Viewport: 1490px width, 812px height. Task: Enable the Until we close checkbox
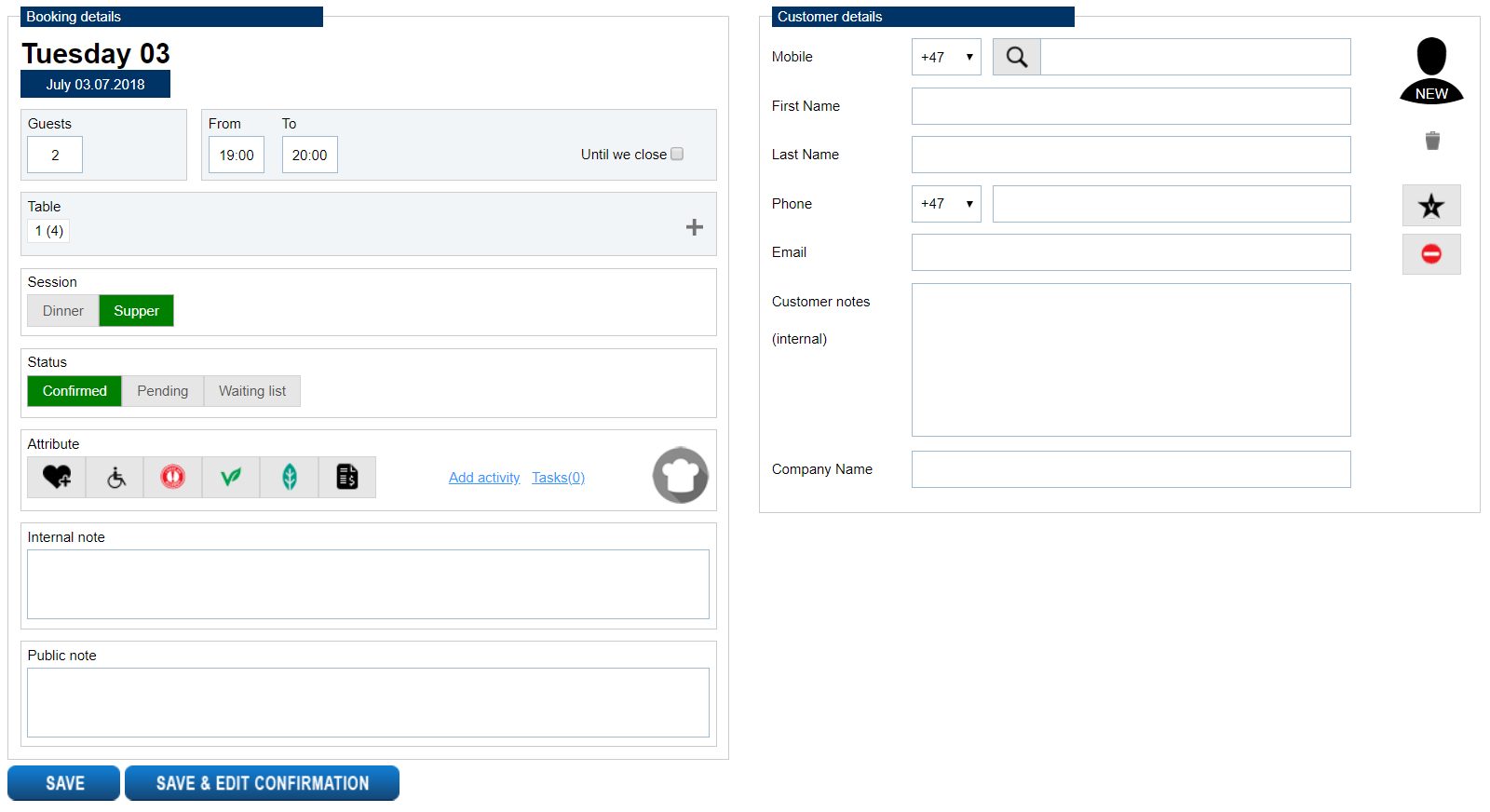677,154
